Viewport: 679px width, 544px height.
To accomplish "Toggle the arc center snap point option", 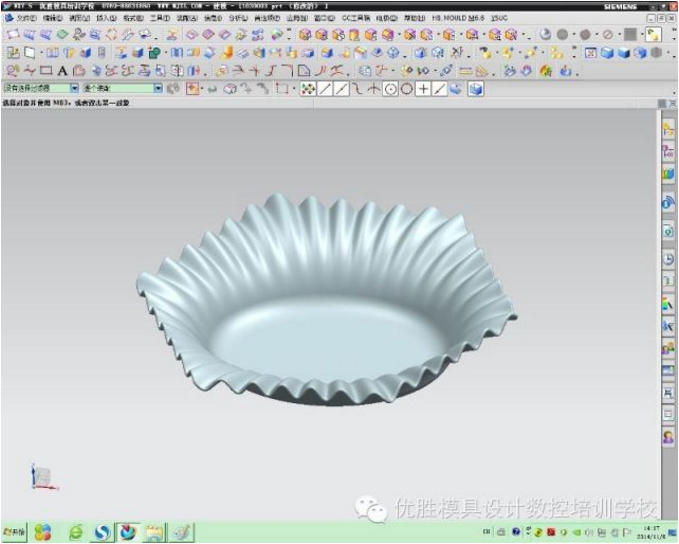I will point(390,89).
